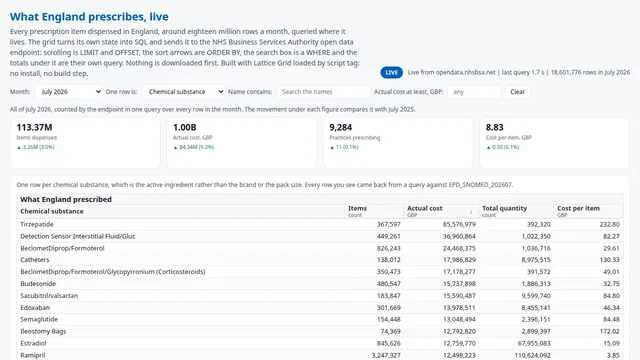Screen dimensions: 640x360
Task: Click the What England prescribes, live heading
Action: 89,17
